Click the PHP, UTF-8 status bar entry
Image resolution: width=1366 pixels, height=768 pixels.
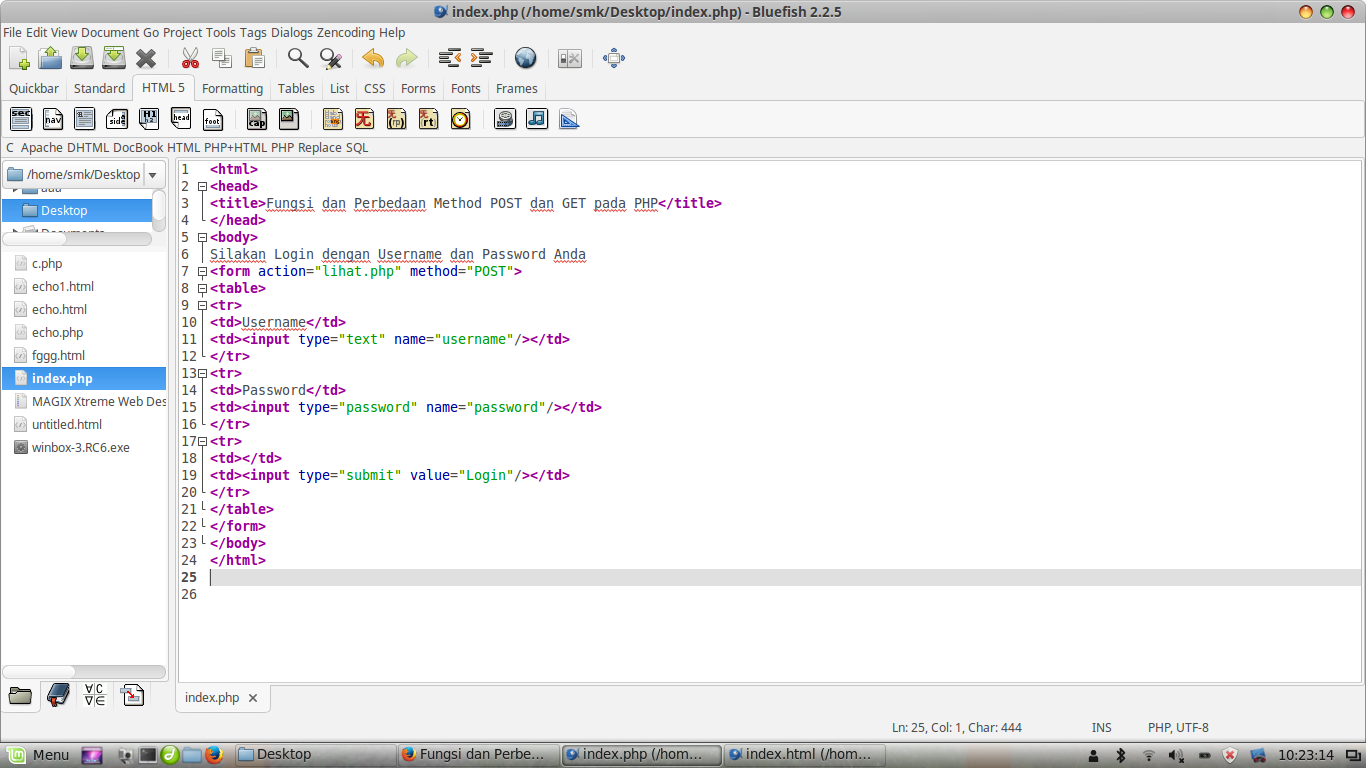[1178, 728]
